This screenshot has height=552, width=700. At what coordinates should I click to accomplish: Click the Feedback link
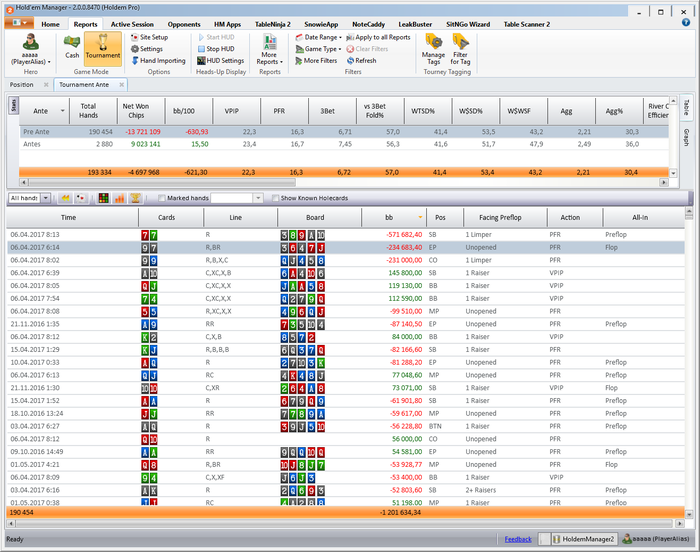[518, 539]
